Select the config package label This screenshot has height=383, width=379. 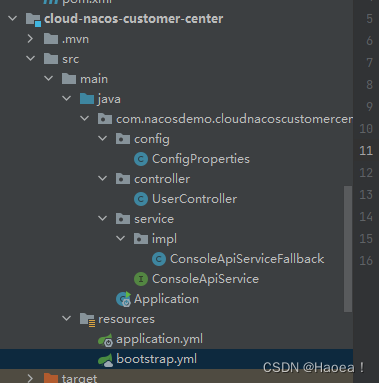click(152, 139)
